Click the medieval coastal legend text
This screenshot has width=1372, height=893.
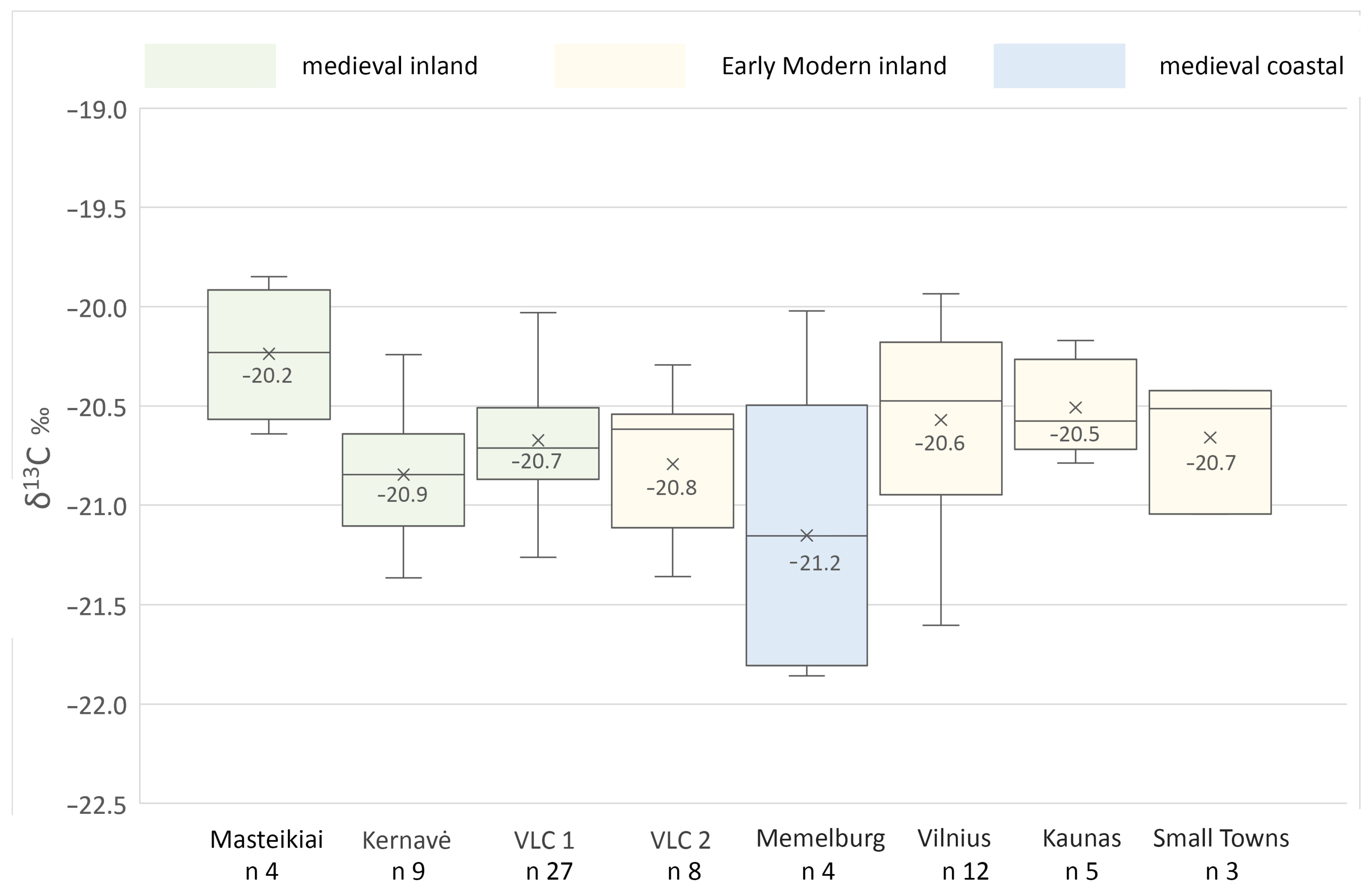[x=1251, y=66]
